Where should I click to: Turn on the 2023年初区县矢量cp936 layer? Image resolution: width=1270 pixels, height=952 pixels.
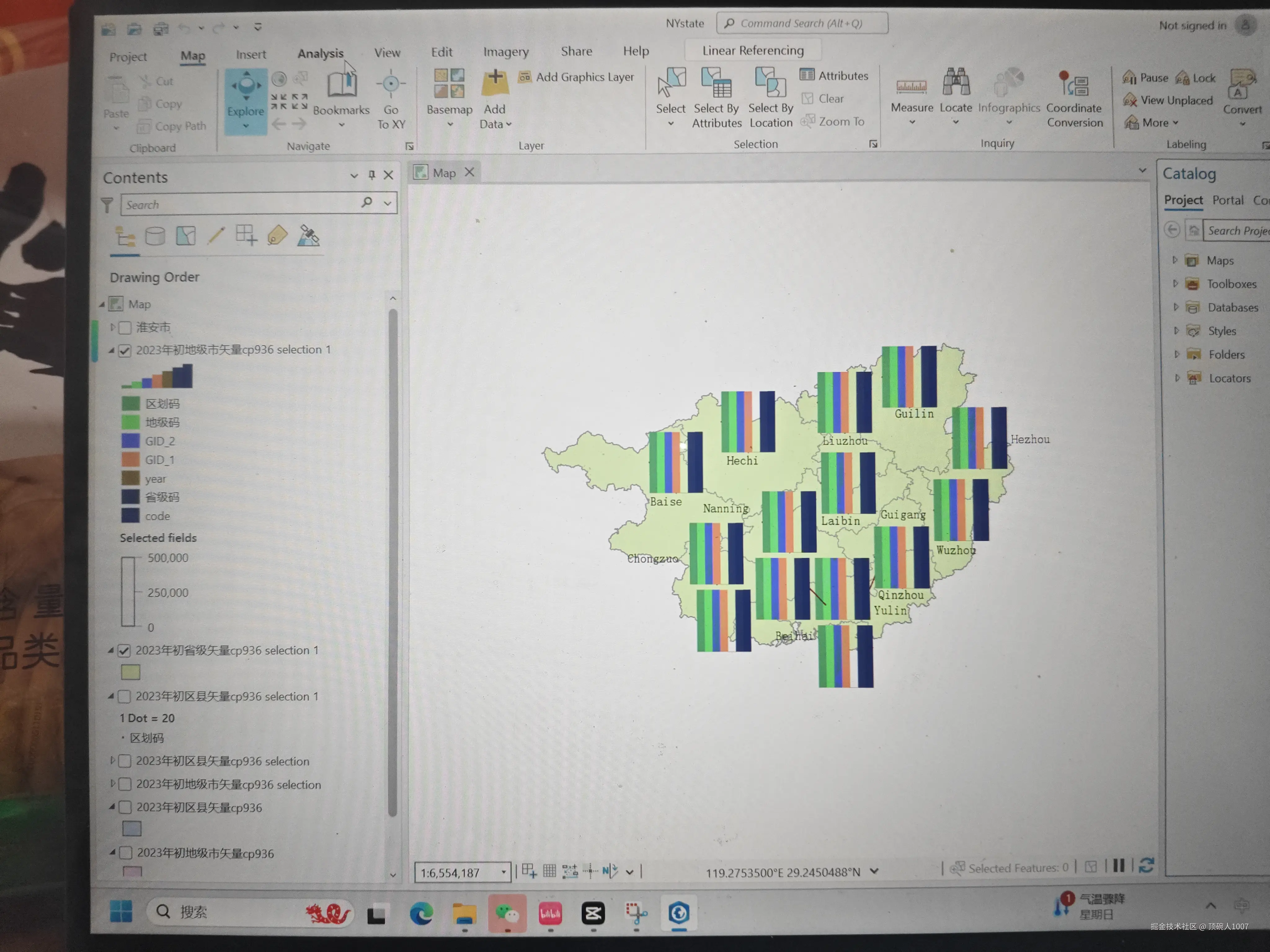click(x=125, y=807)
